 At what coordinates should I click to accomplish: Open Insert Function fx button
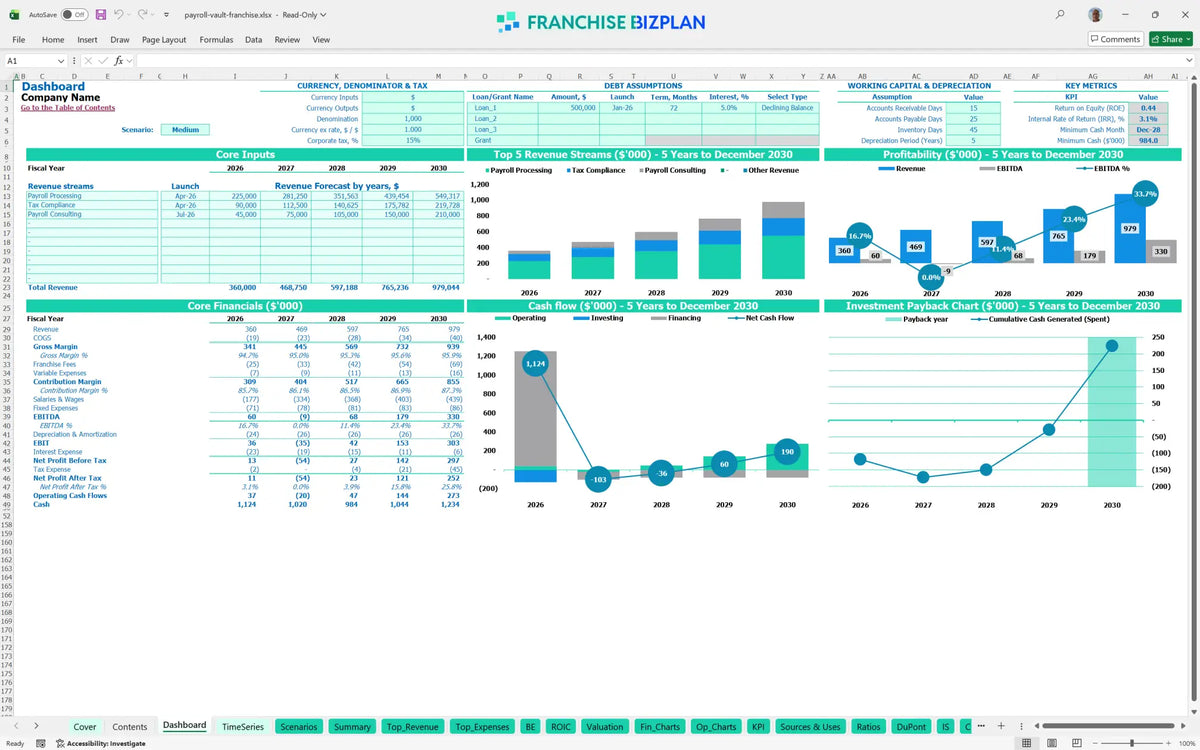click(118, 61)
